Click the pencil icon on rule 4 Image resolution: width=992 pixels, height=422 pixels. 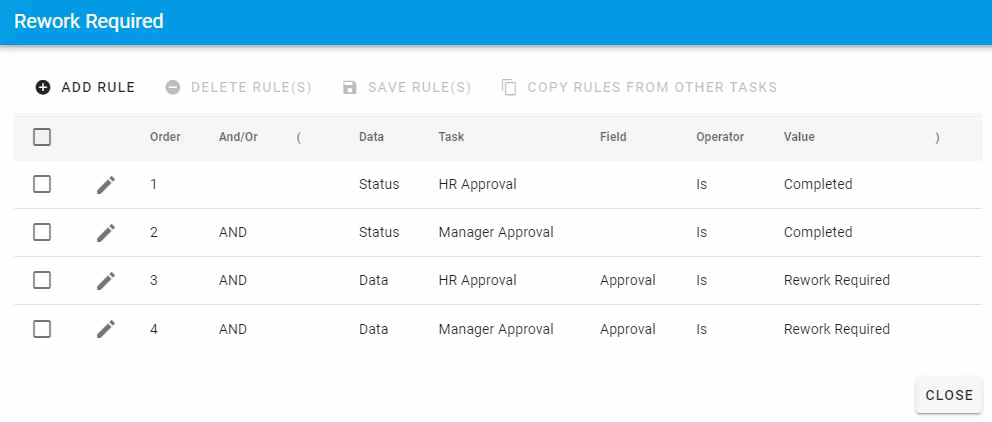coord(106,329)
